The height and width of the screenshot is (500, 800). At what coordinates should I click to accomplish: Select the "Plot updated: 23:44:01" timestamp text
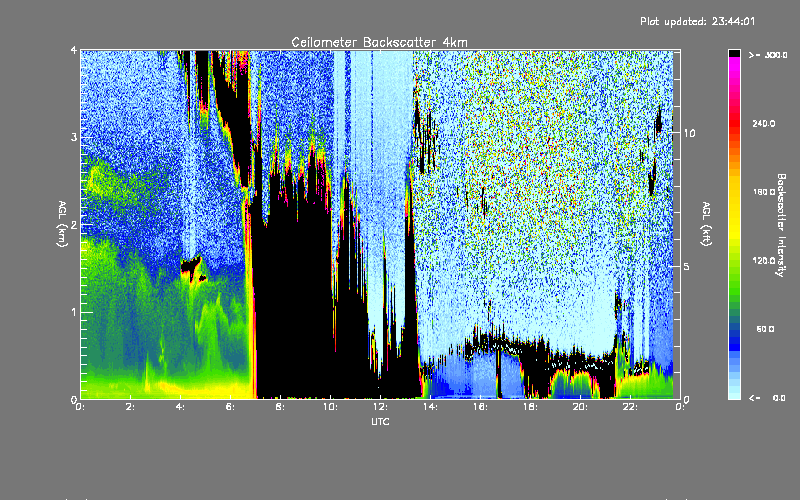coord(697,21)
